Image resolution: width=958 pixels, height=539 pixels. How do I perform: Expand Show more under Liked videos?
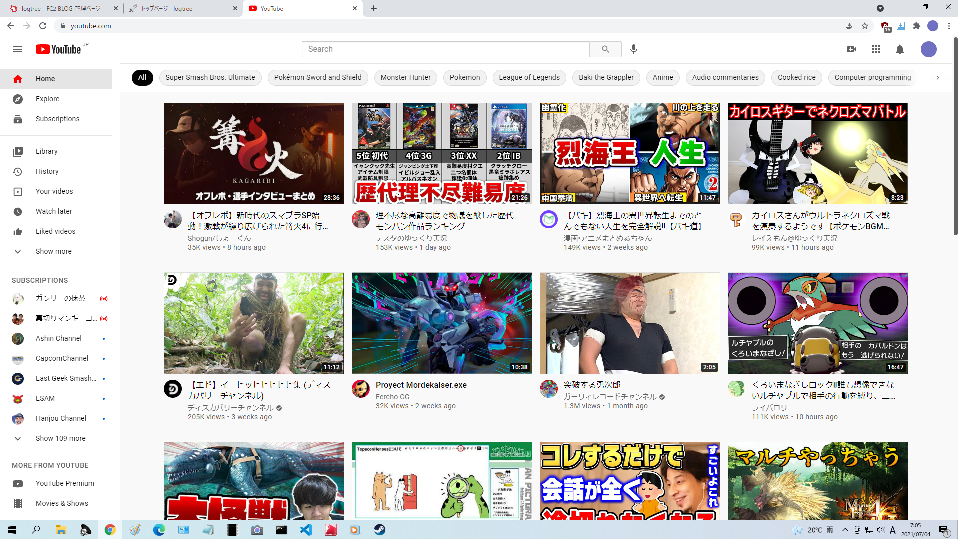pos(56,251)
